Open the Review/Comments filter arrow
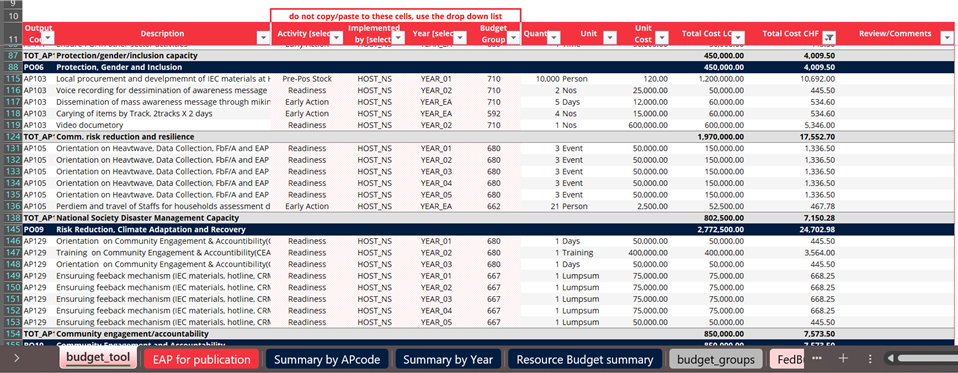Screen dimensions: 958x373 pos(946,38)
